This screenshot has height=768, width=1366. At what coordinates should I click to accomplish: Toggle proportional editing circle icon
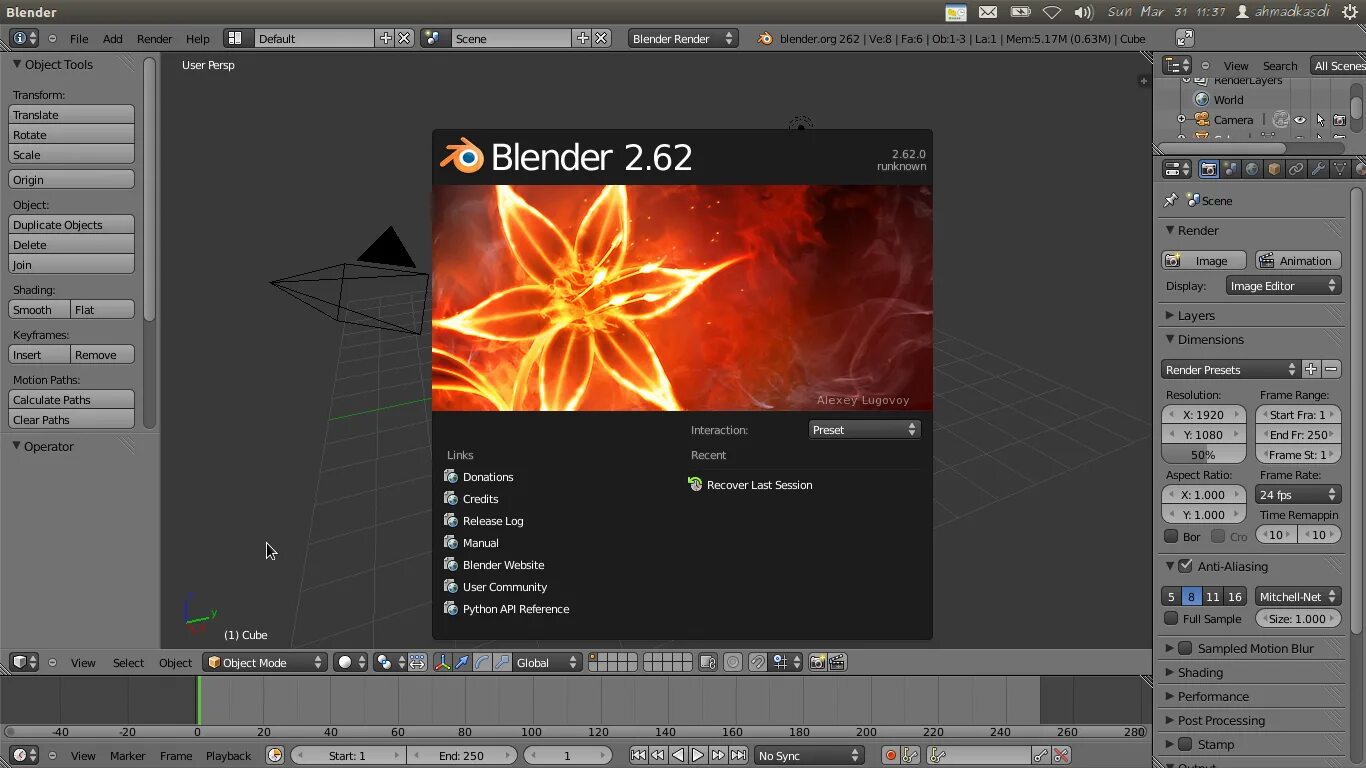pyautogui.click(x=733, y=662)
